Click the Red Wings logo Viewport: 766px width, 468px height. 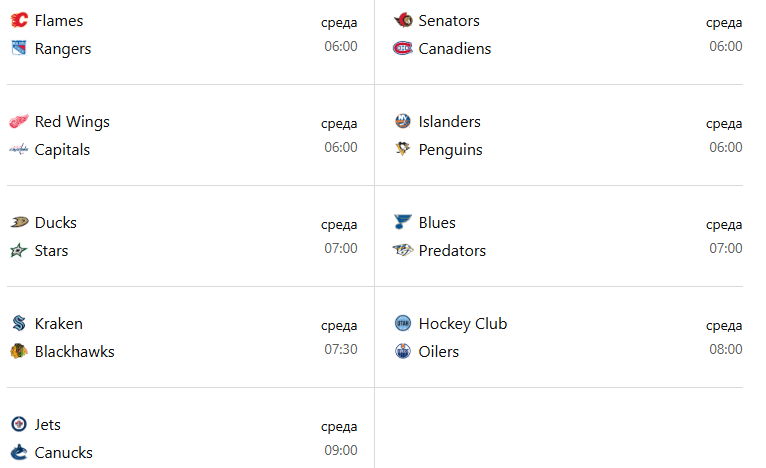point(19,122)
